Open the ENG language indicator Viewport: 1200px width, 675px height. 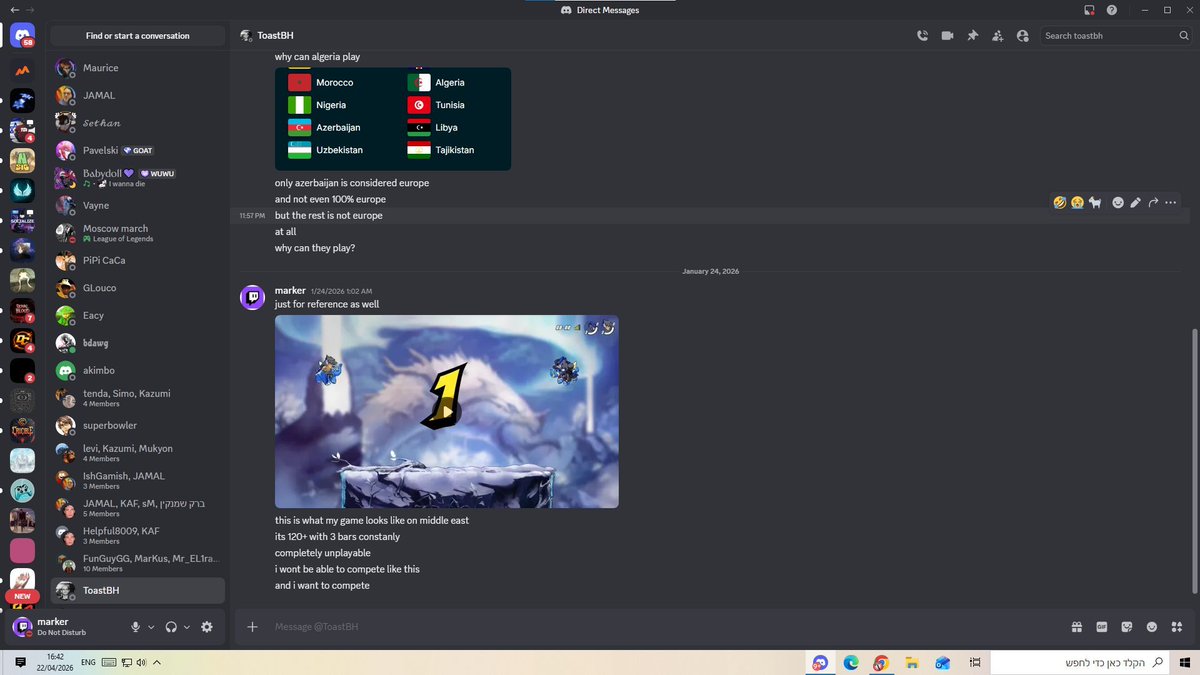[88, 662]
